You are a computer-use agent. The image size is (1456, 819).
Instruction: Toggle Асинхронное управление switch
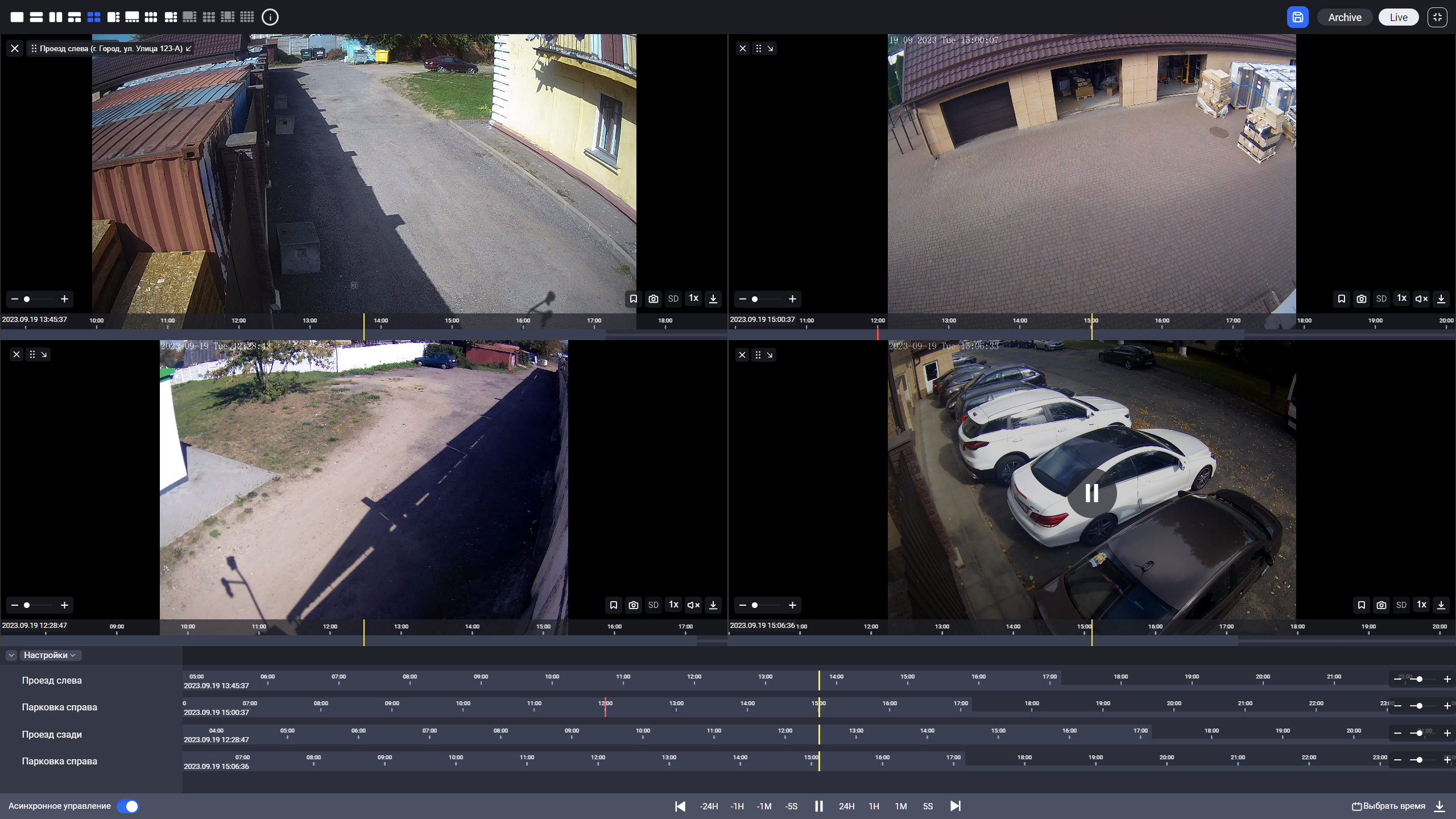[128, 806]
